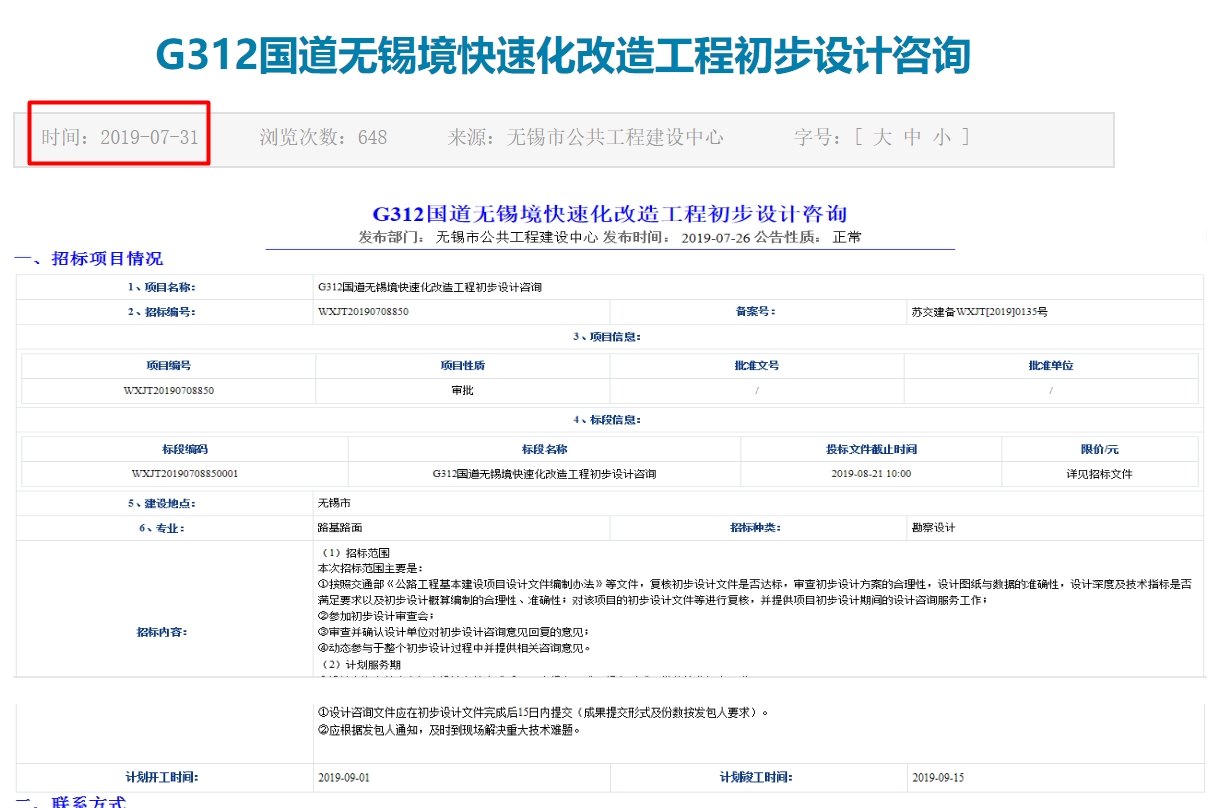
Task: Set font size to 小 (small)
Action: pos(942,138)
